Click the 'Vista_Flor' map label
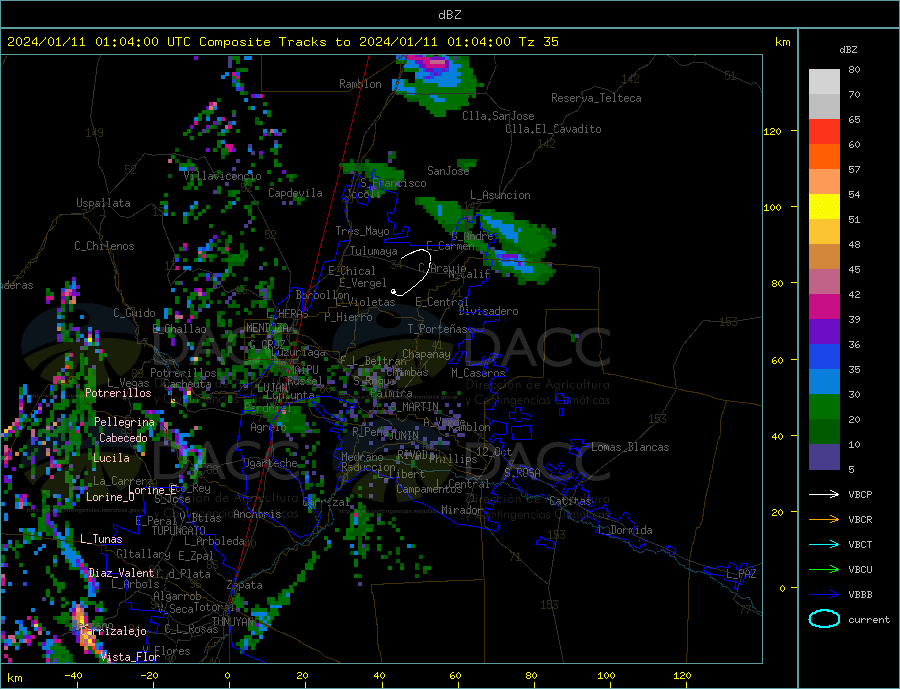This screenshot has width=900, height=689. 130,657
